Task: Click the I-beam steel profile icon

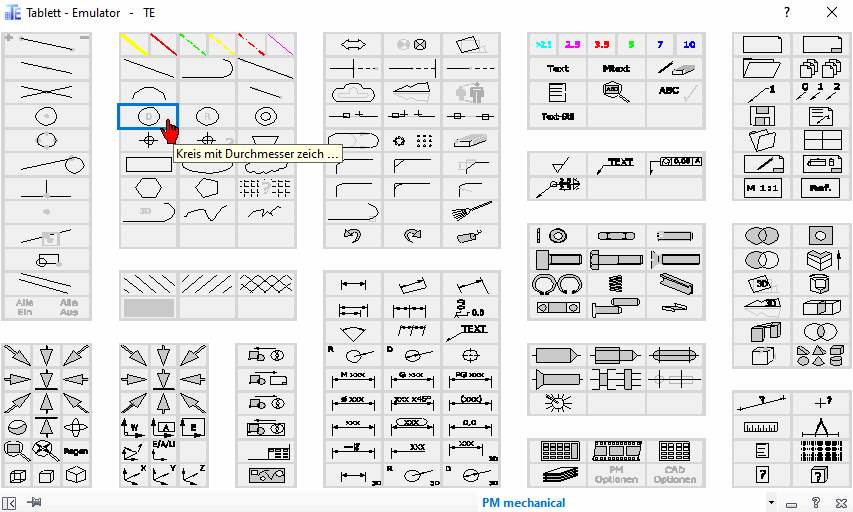Action: [675, 283]
